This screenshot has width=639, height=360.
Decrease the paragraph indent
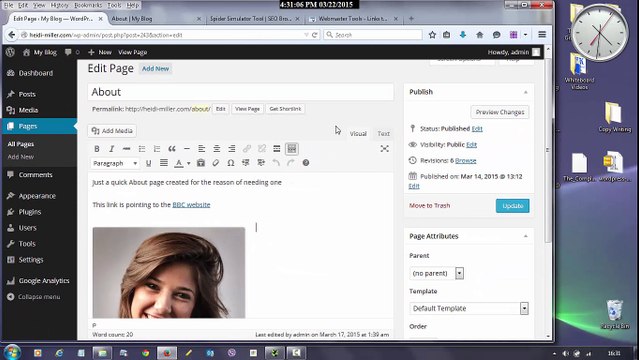point(246,163)
